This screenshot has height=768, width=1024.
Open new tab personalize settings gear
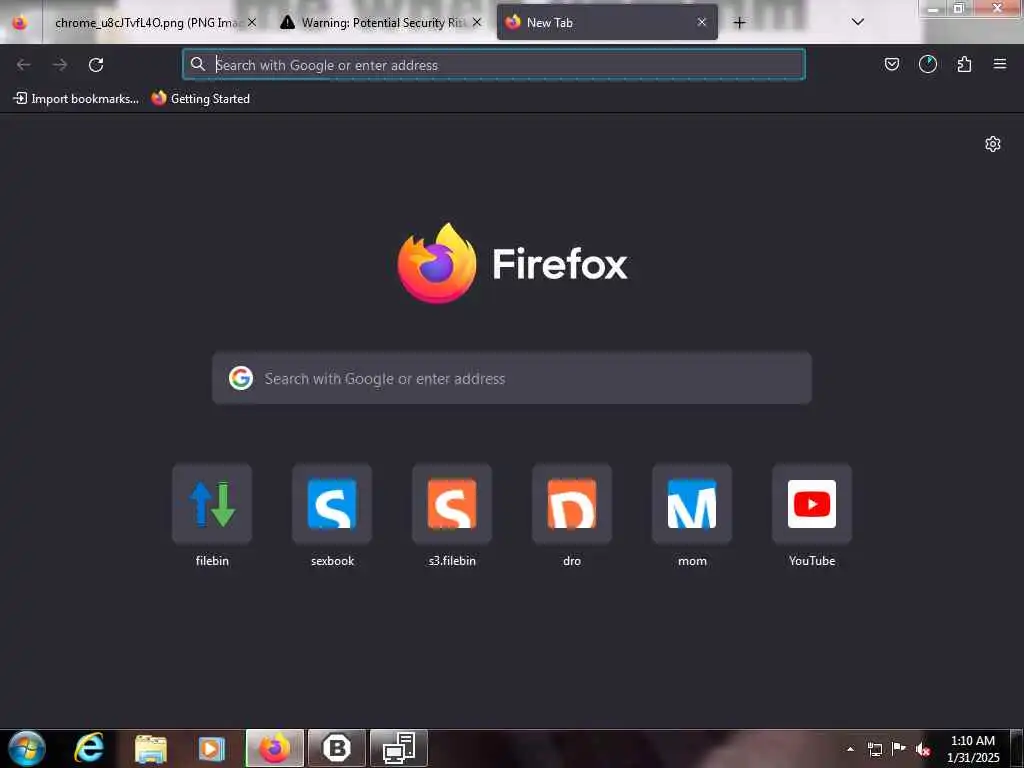(x=993, y=144)
